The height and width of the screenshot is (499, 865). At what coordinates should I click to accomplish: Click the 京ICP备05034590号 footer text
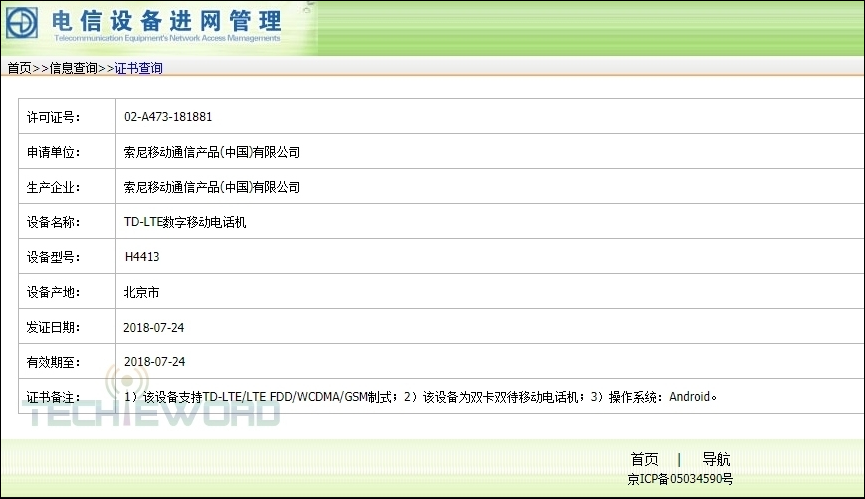pyautogui.click(x=679, y=479)
